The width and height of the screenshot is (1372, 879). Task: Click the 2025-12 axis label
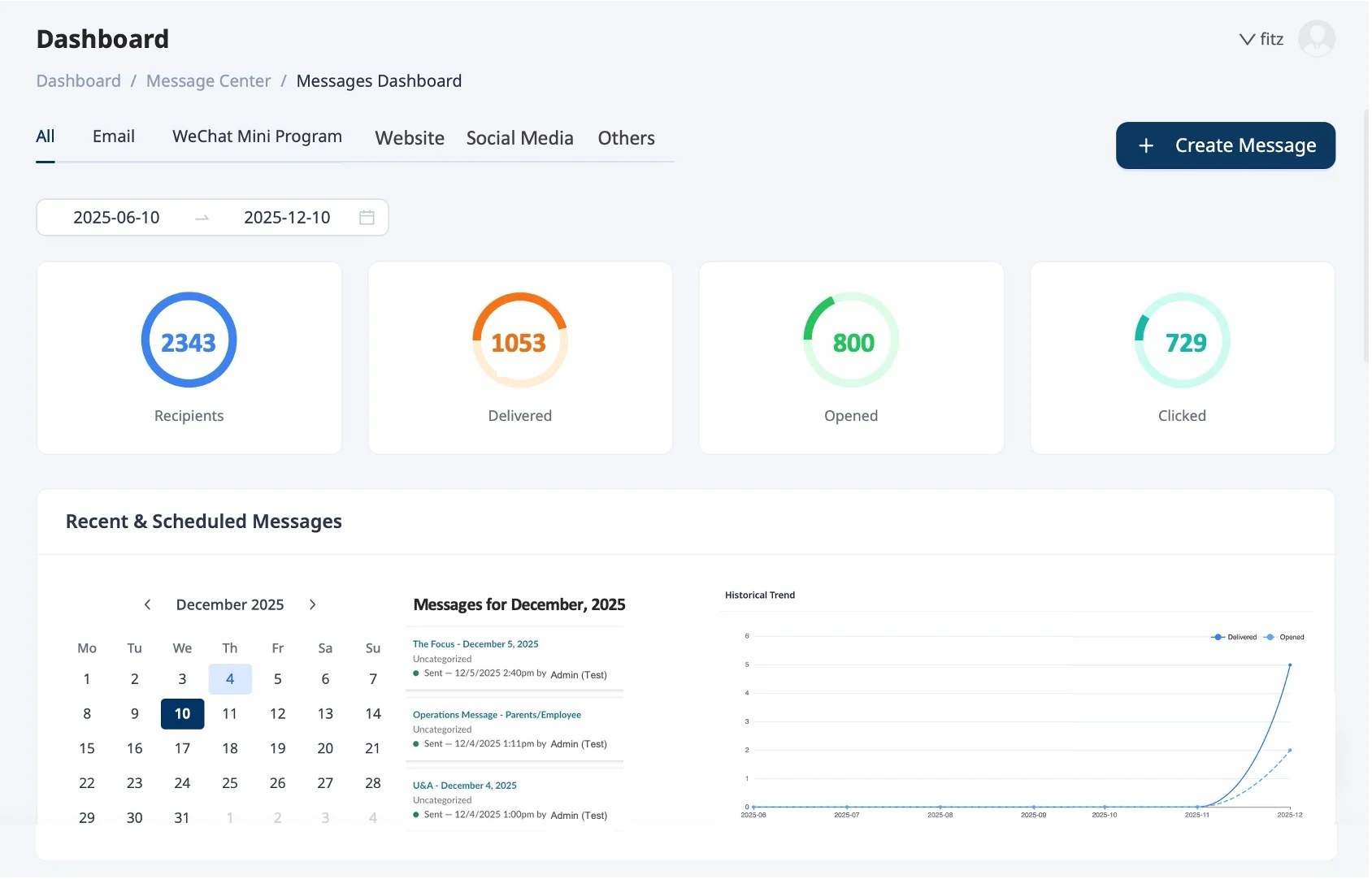pos(1290,815)
